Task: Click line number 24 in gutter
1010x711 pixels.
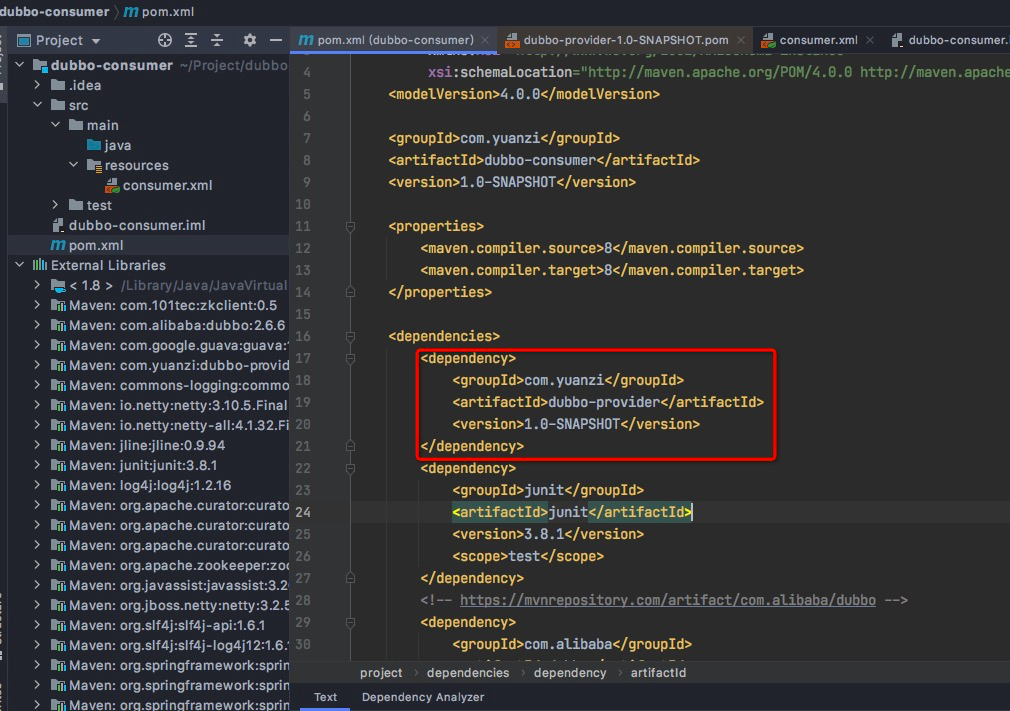Action: coord(303,512)
